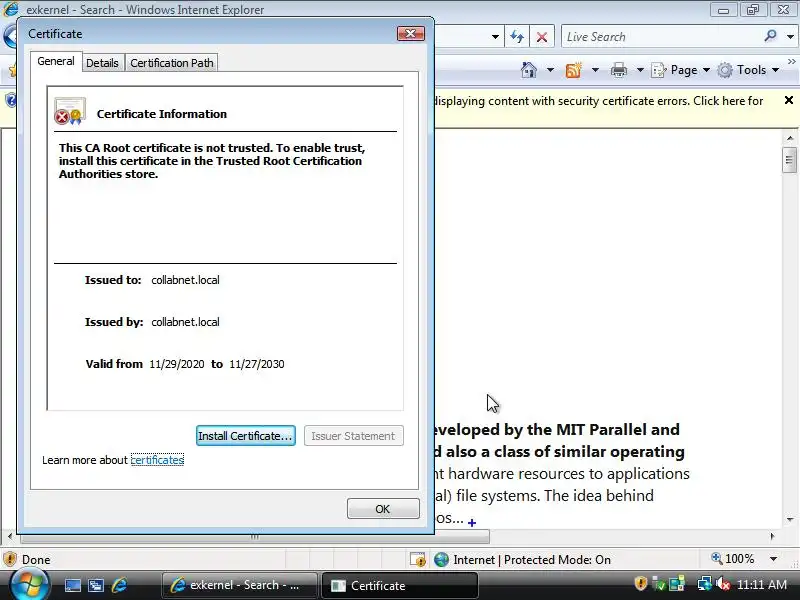
Task: Open the Certification Path tab
Action: (171, 63)
